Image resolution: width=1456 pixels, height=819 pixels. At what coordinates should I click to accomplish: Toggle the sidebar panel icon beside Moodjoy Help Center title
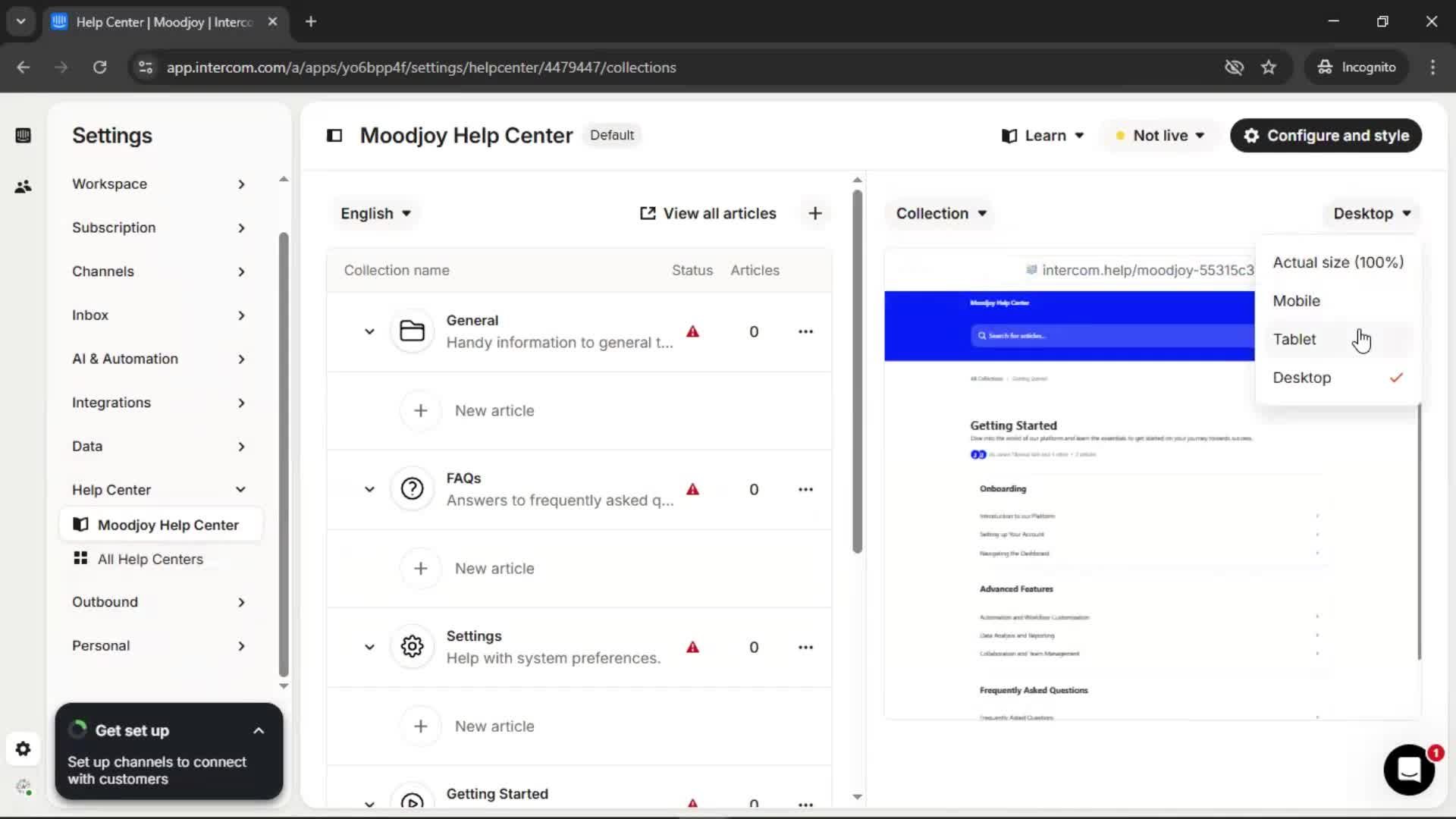334,136
